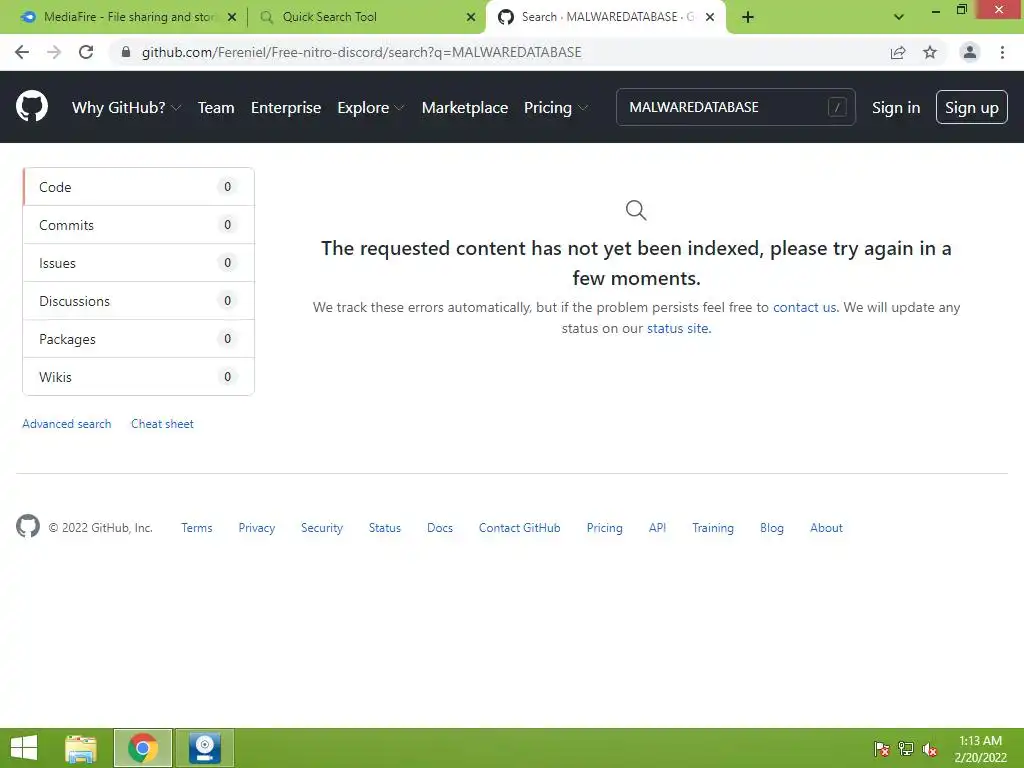Click the GitHub Octocat logo in header
This screenshot has height=768, width=1024.
31,106
